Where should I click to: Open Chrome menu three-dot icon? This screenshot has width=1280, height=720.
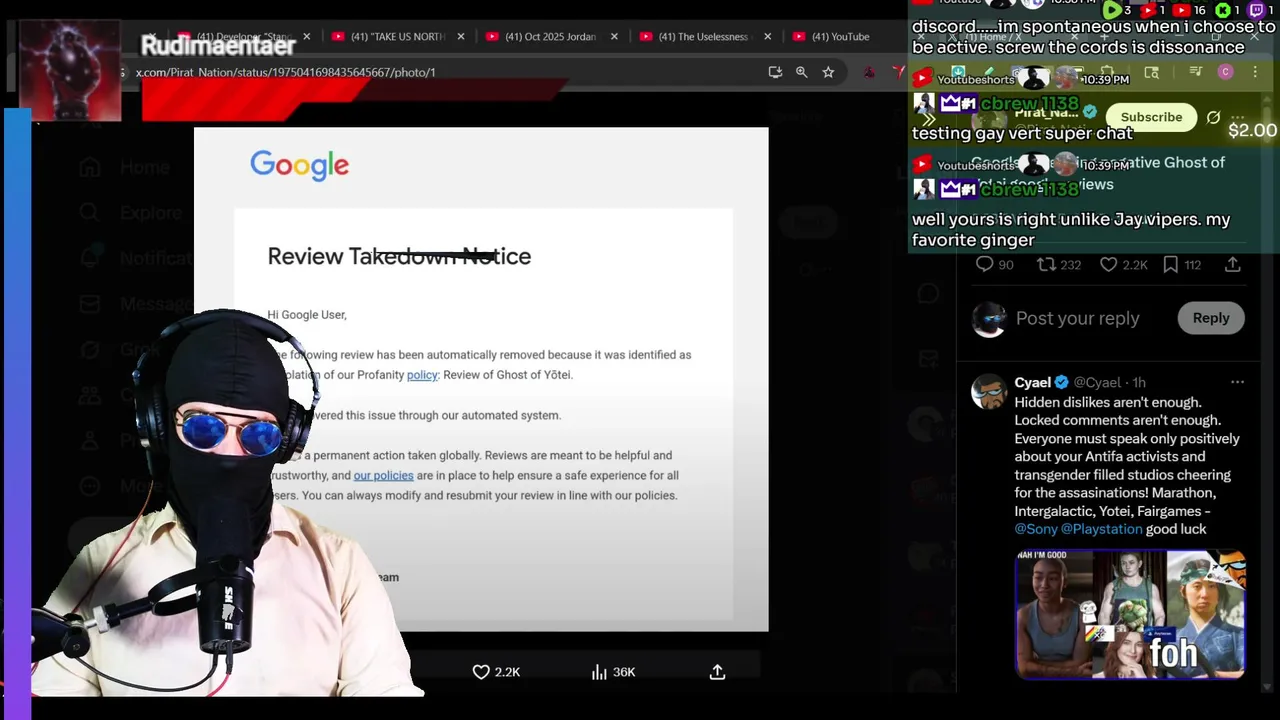point(1254,72)
